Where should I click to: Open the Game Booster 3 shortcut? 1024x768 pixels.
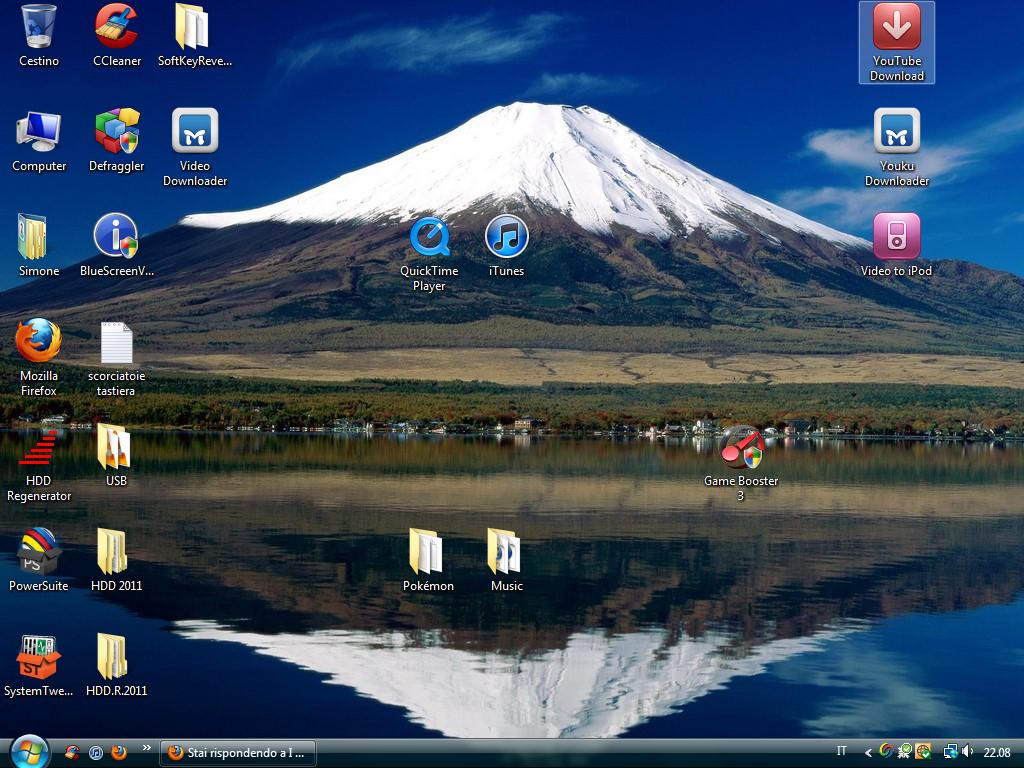coord(741,448)
